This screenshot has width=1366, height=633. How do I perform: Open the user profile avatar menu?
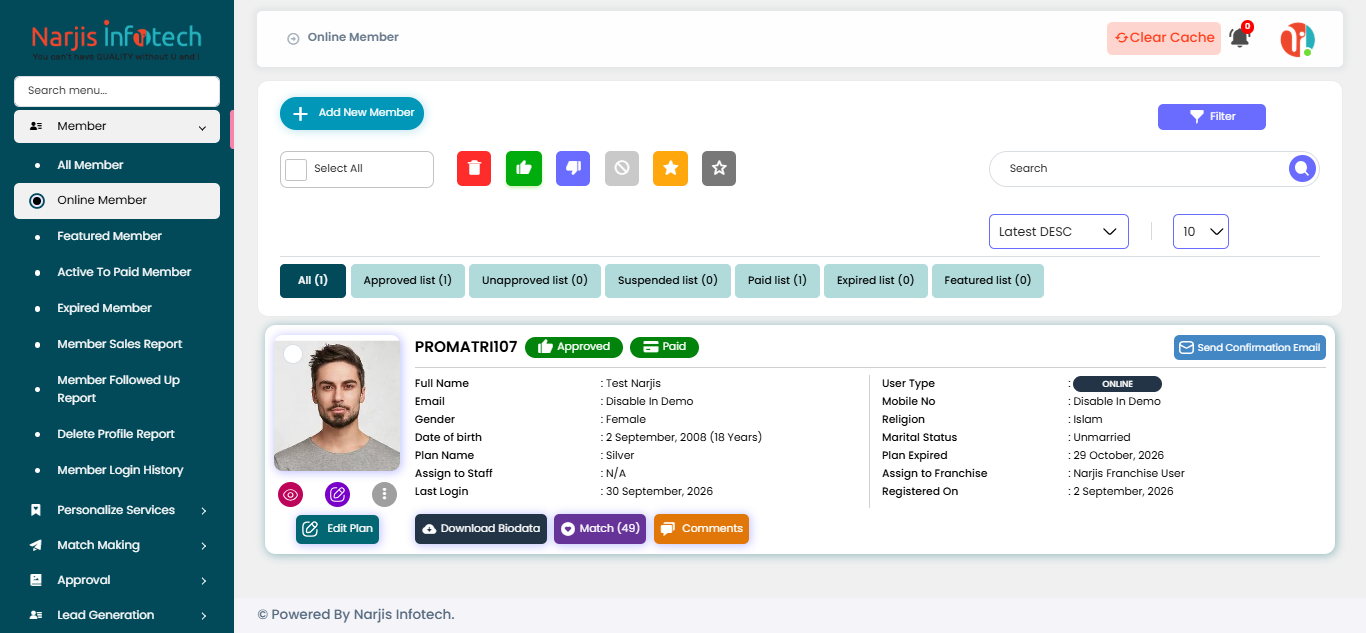[1298, 39]
